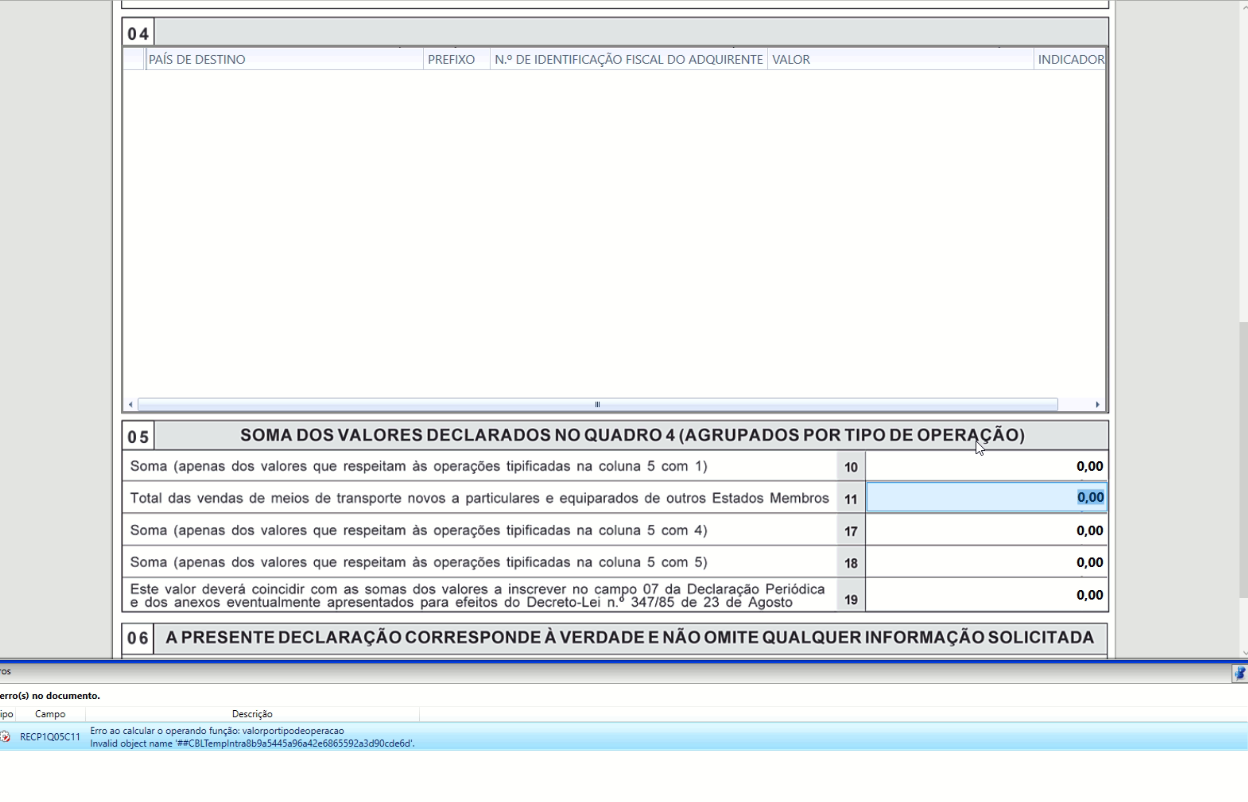Select the RECP1Q05C11 error field cell
Screen dimensions: 1248x802
(x=50, y=737)
